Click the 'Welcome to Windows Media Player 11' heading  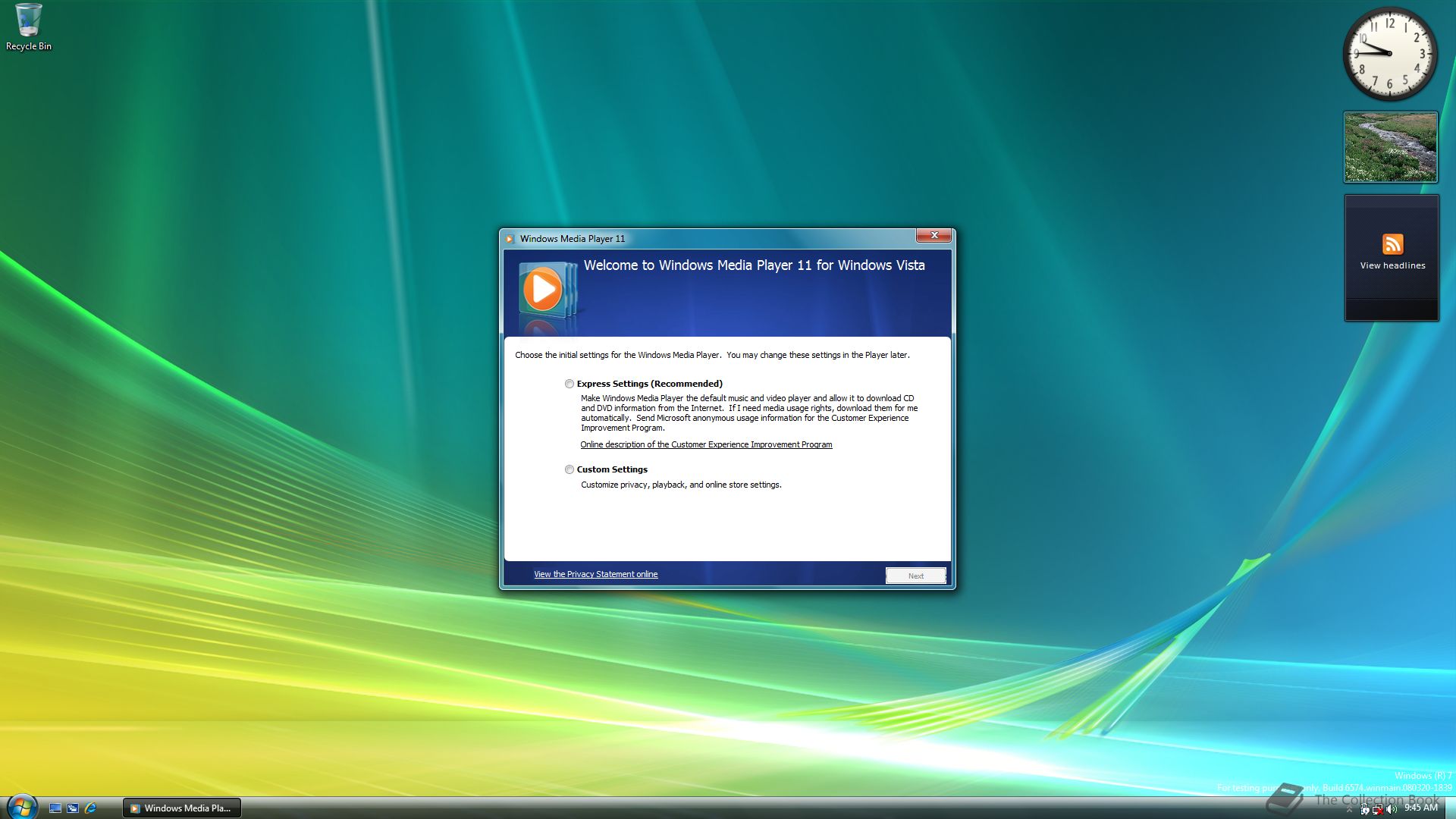754,265
